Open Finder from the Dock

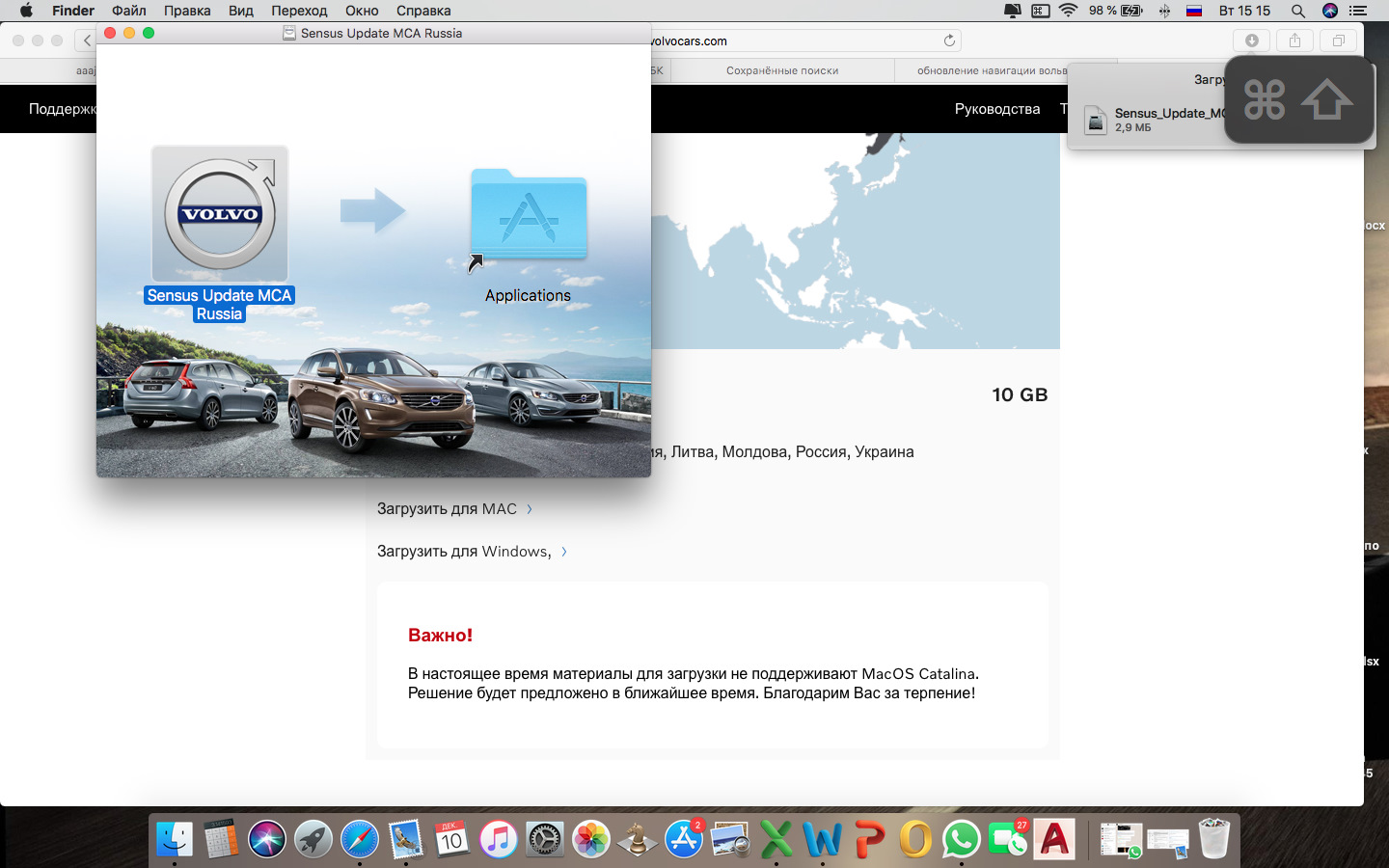coord(175,840)
